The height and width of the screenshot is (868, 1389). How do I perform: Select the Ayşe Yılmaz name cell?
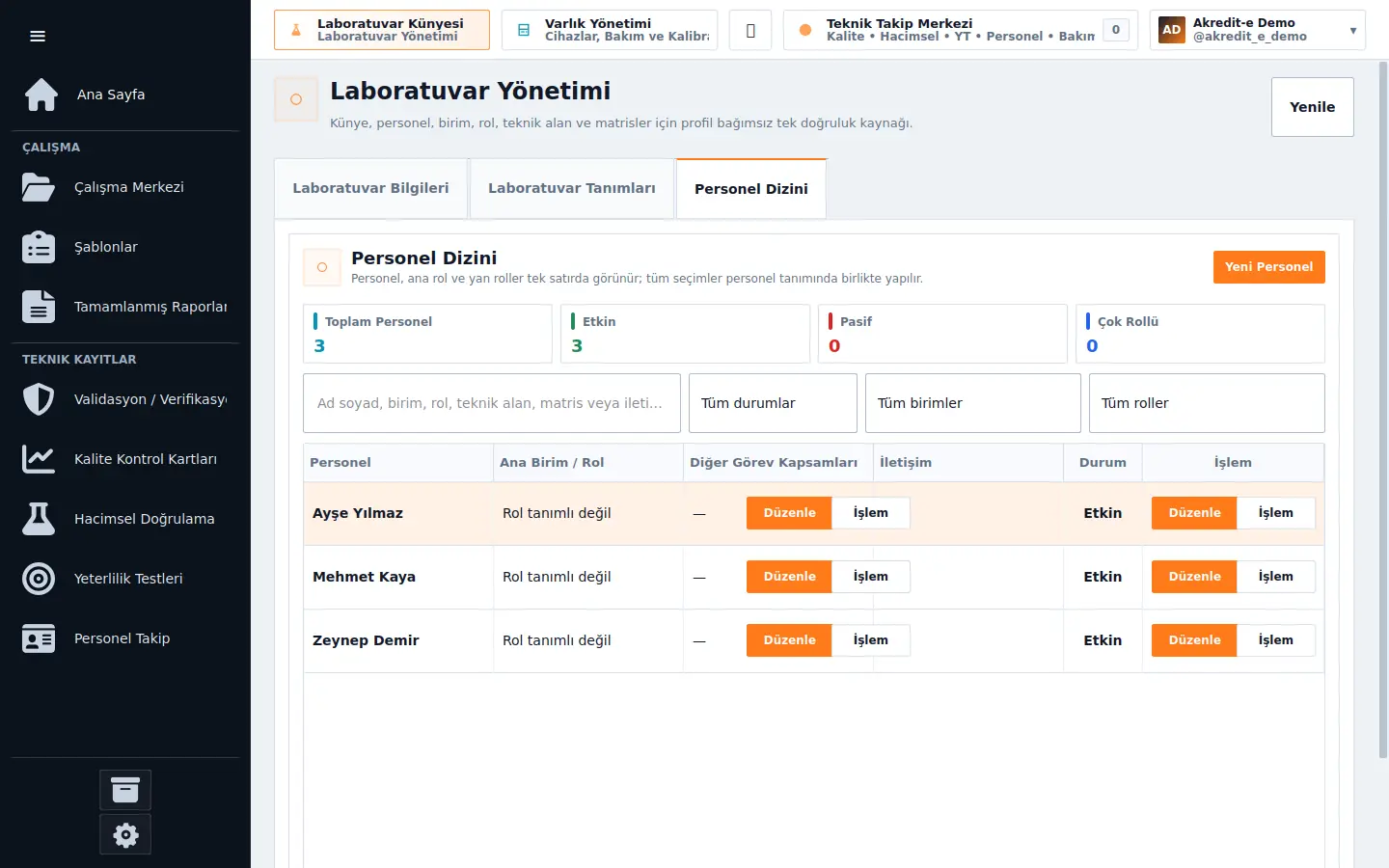point(398,513)
